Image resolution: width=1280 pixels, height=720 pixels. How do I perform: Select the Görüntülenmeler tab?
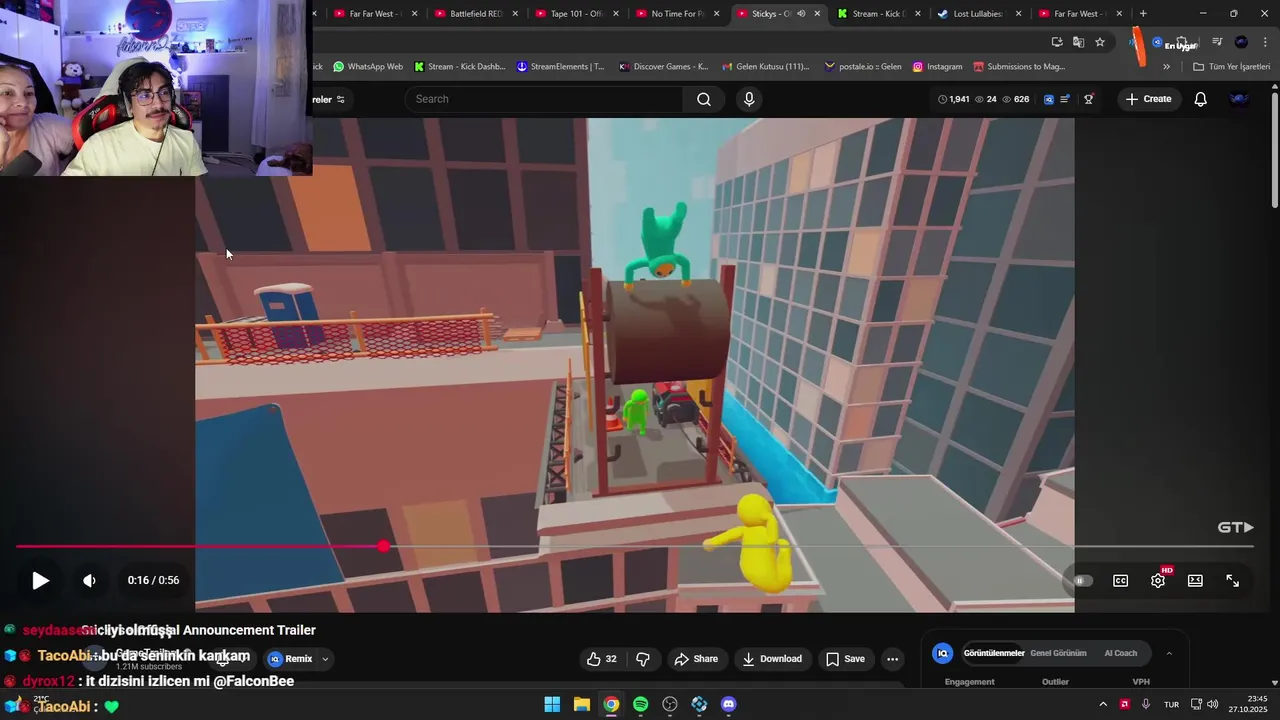click(994, 653)
